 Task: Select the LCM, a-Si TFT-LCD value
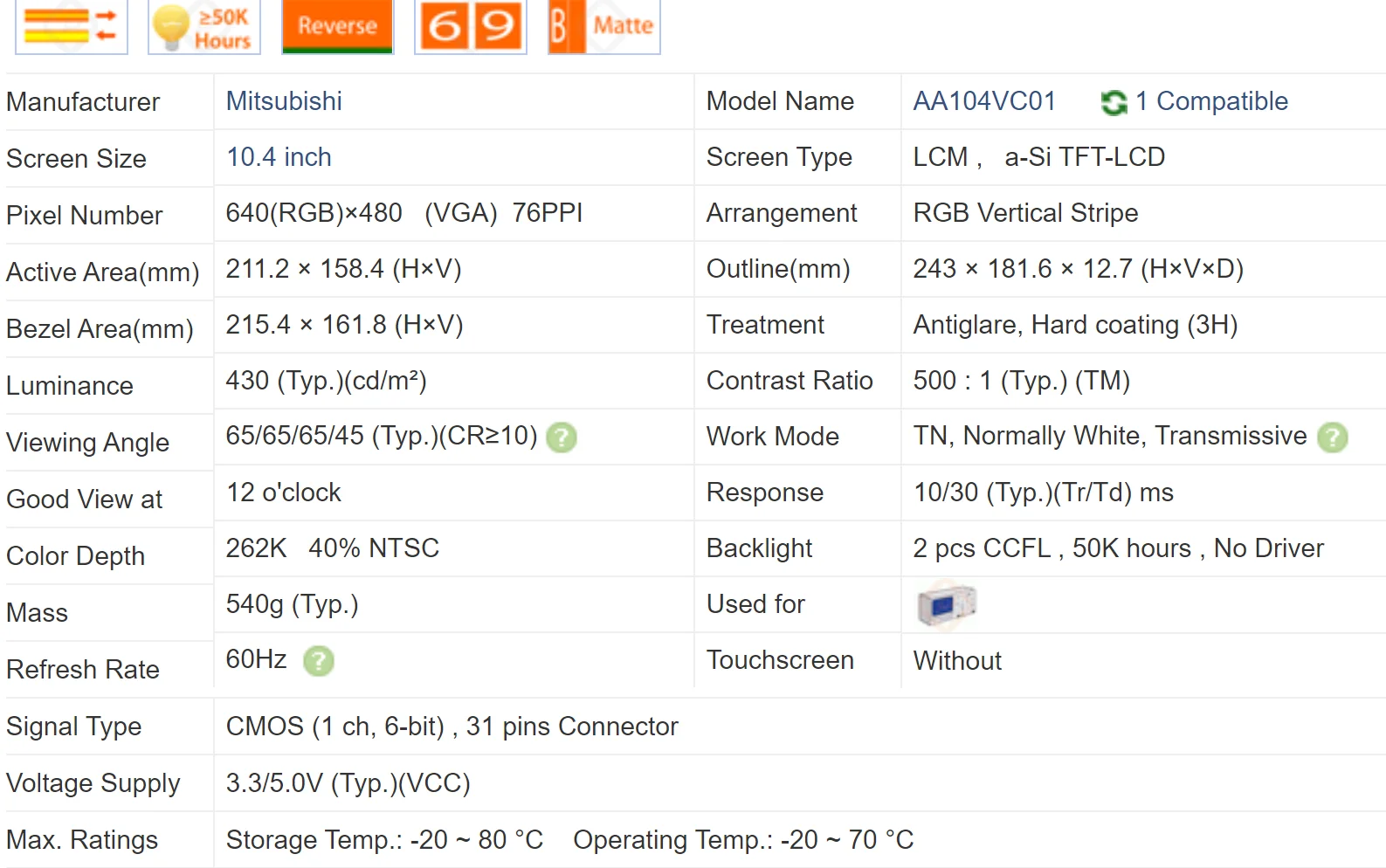click(x=1039, y=157)
